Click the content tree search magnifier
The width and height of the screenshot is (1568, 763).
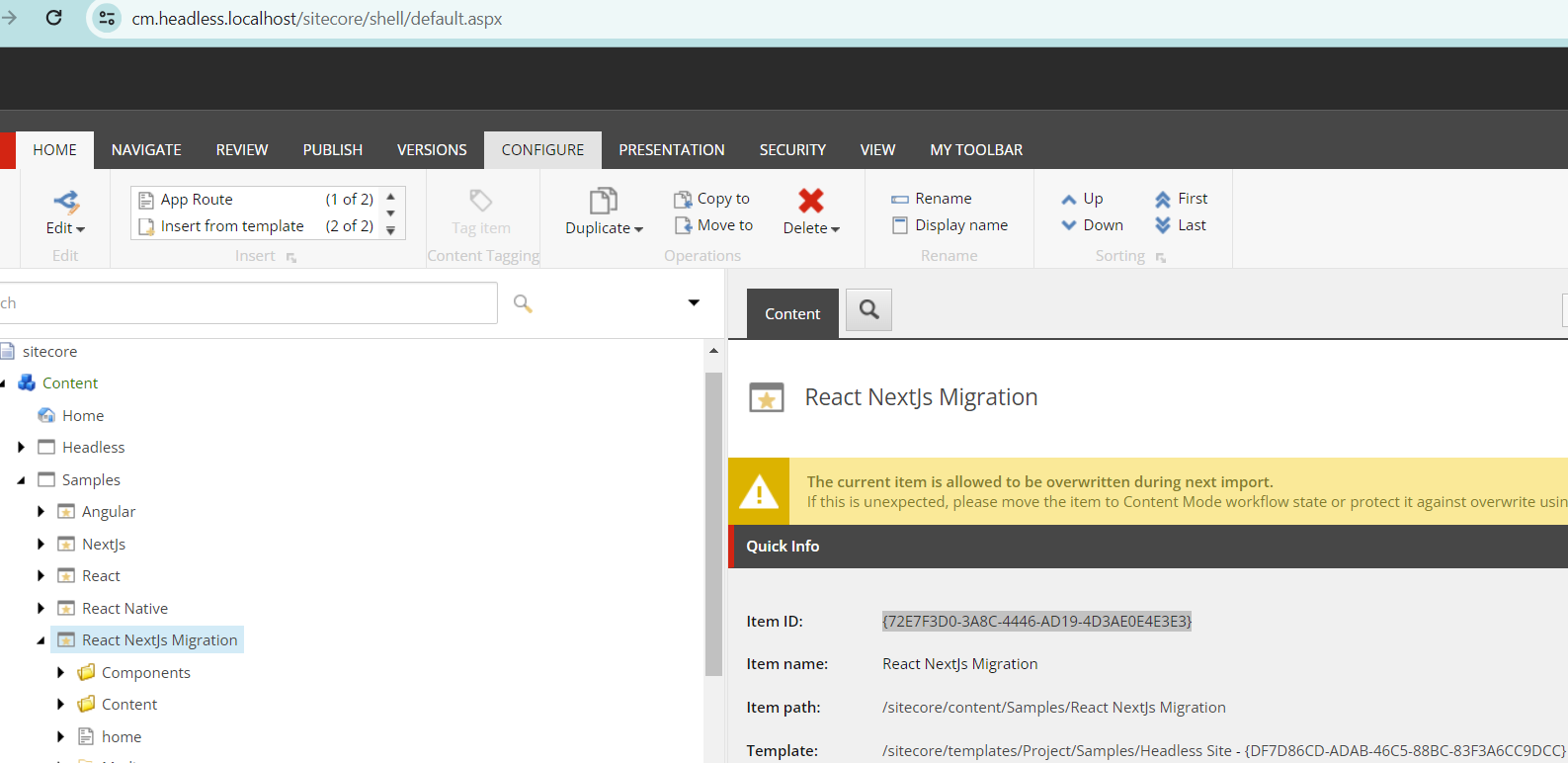click(x=523, y=303)
